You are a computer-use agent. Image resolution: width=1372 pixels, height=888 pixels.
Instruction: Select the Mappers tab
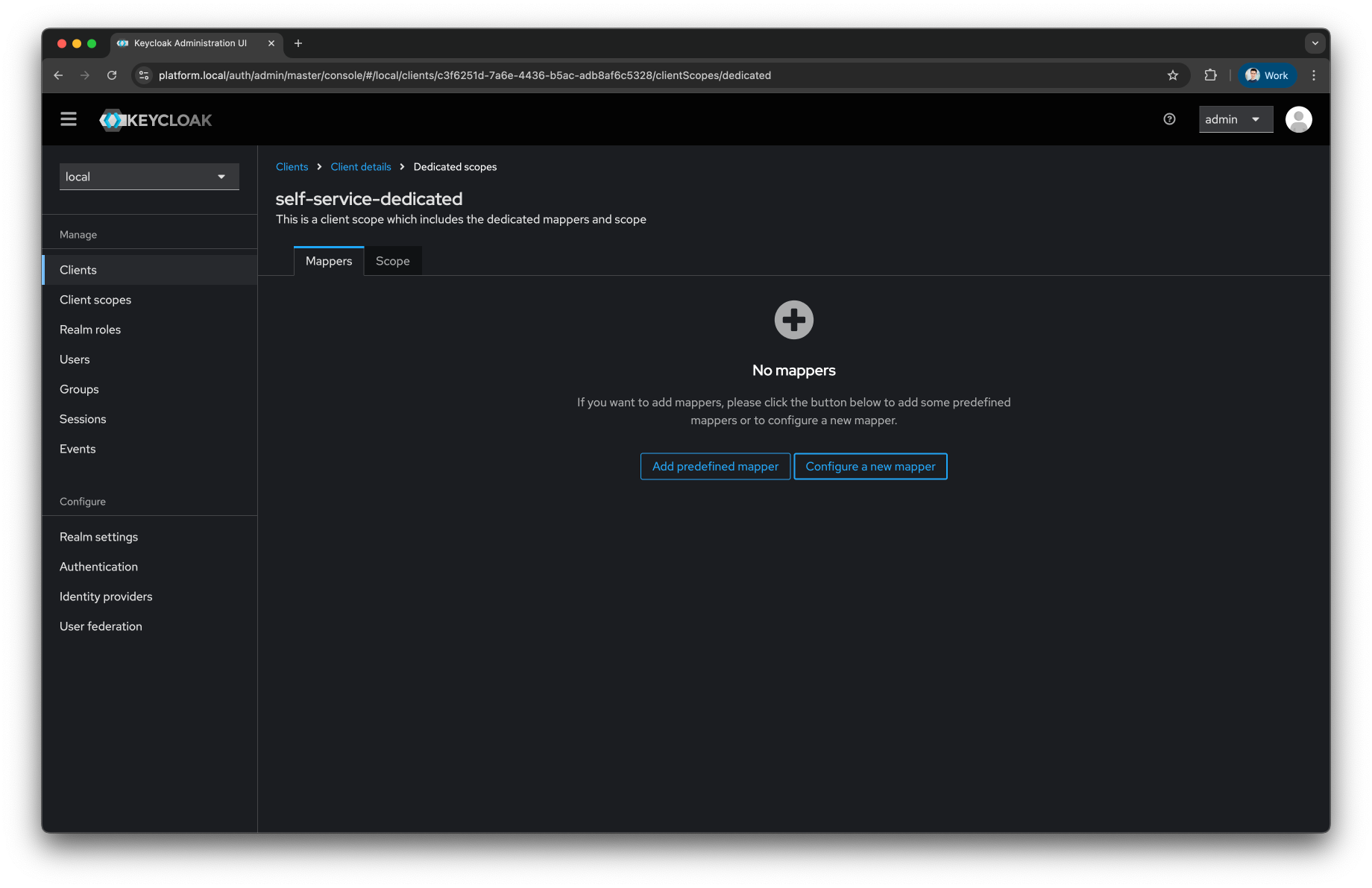(x=328, y=260)
